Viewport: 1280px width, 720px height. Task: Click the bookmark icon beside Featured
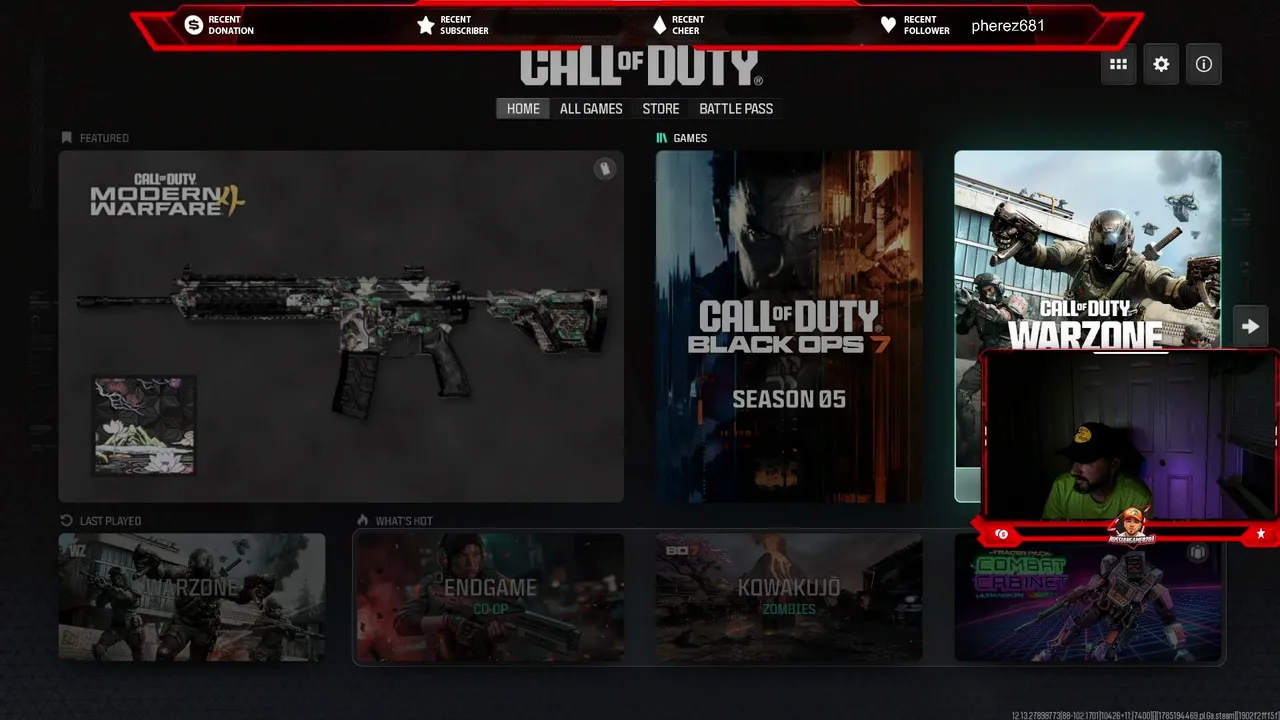(x=67, y=138)
